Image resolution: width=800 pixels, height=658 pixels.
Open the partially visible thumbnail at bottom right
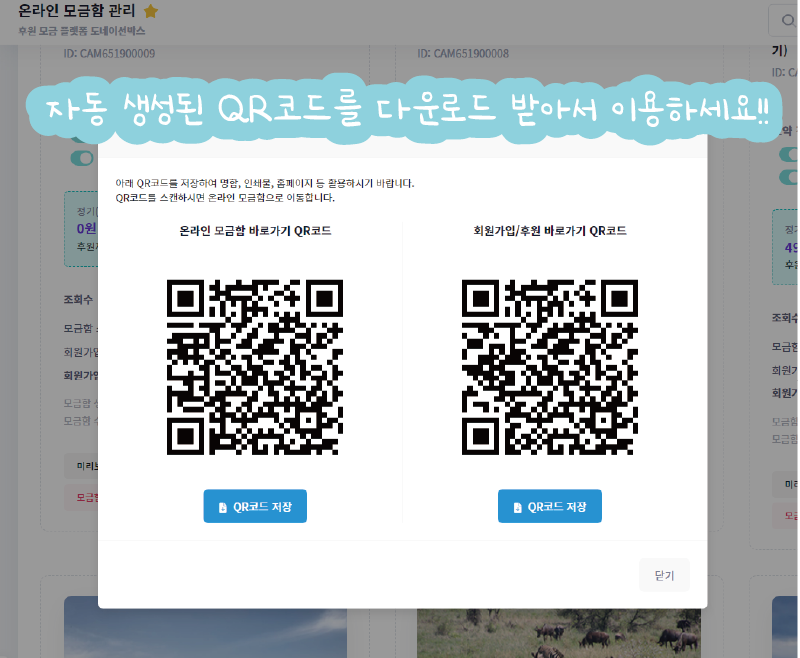785,627
